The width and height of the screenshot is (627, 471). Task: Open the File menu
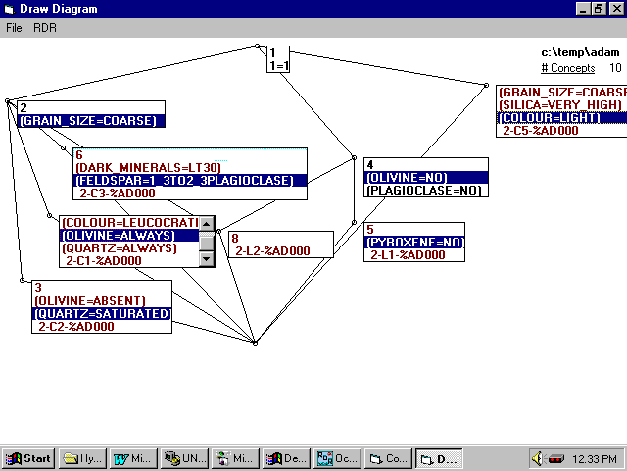(14, 28)
